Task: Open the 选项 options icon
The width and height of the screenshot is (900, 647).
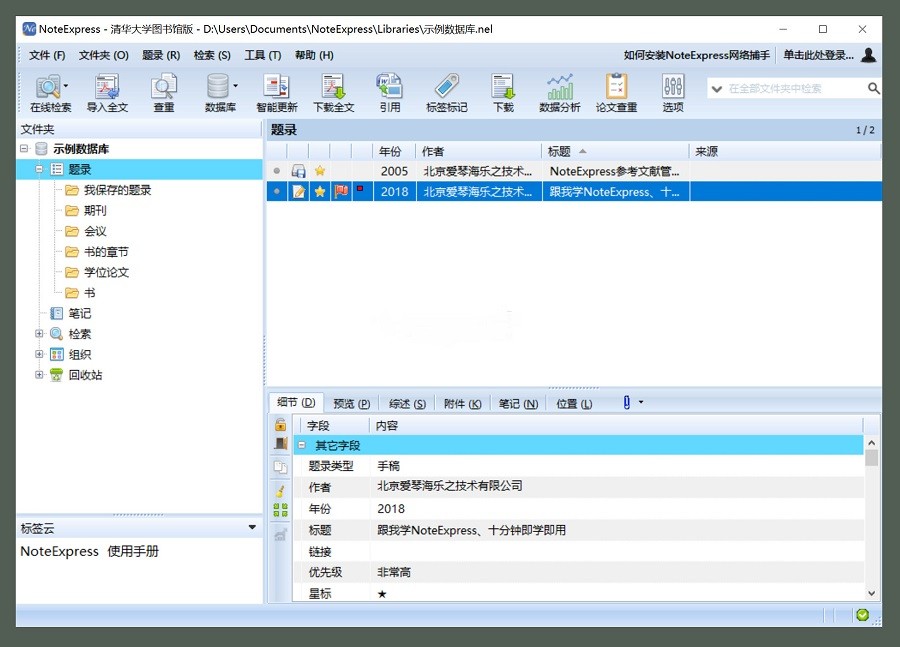Action: pyautogui.click(x=673, y=92)
